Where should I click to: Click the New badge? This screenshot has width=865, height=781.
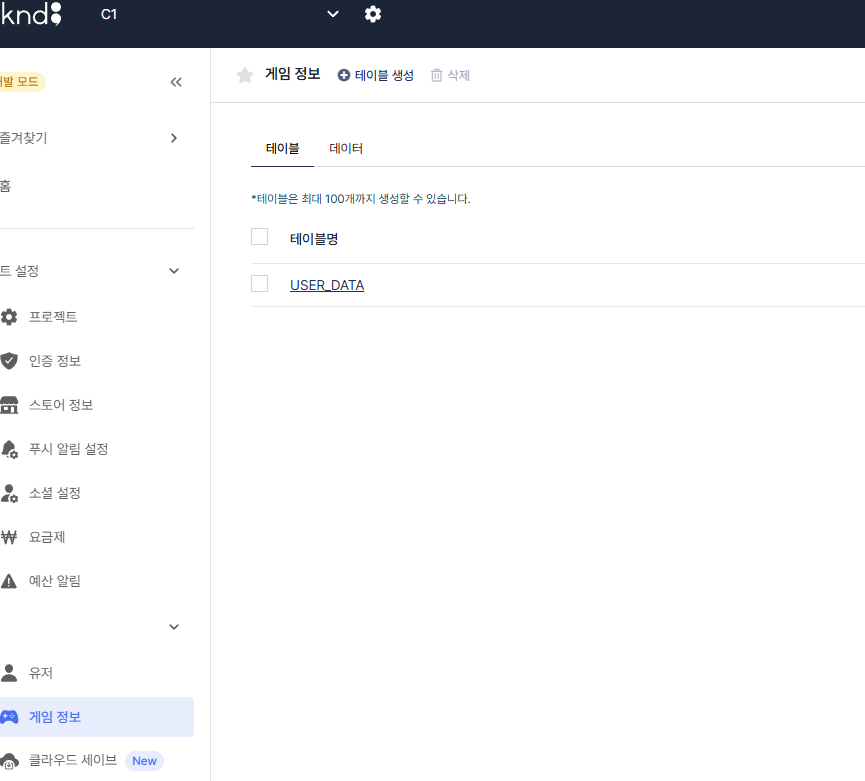click(145, 761)
